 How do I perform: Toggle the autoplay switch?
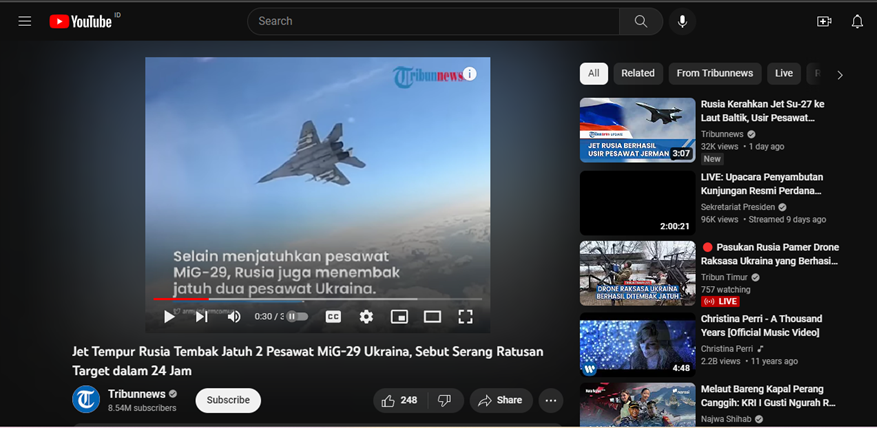point(297,317)
